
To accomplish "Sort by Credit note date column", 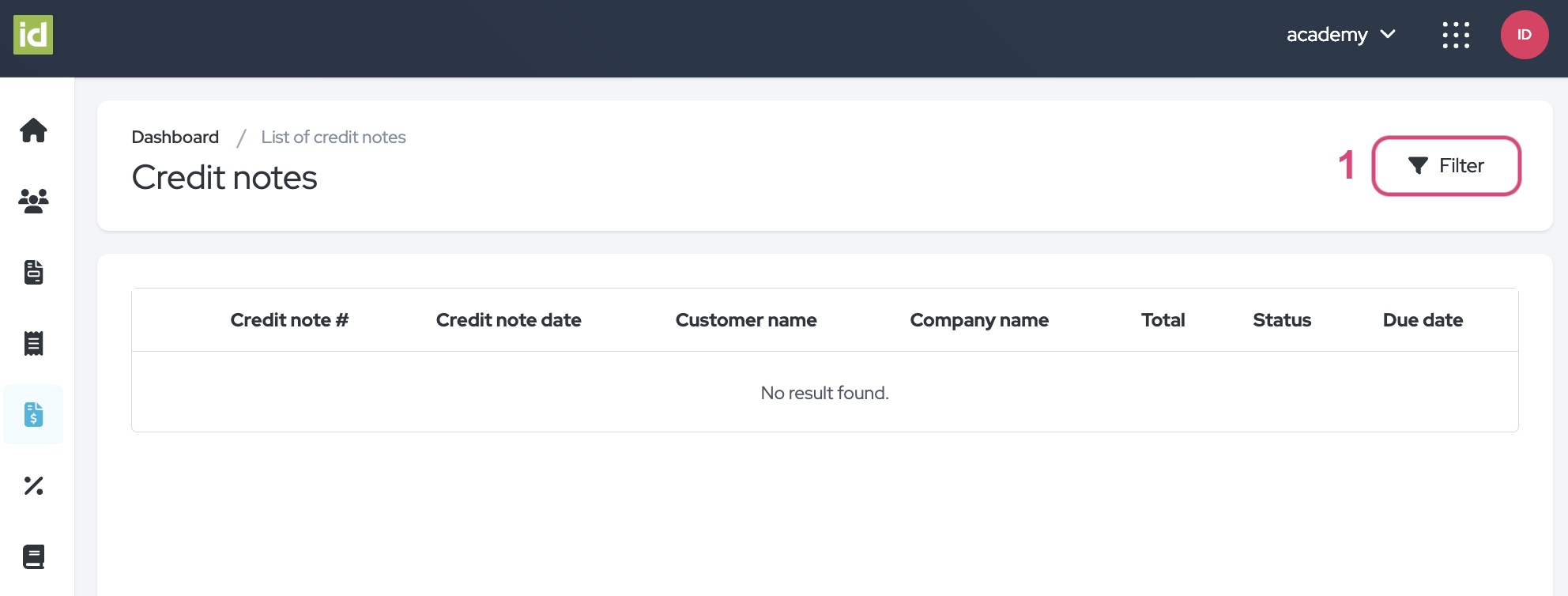I will click(508, 320).
